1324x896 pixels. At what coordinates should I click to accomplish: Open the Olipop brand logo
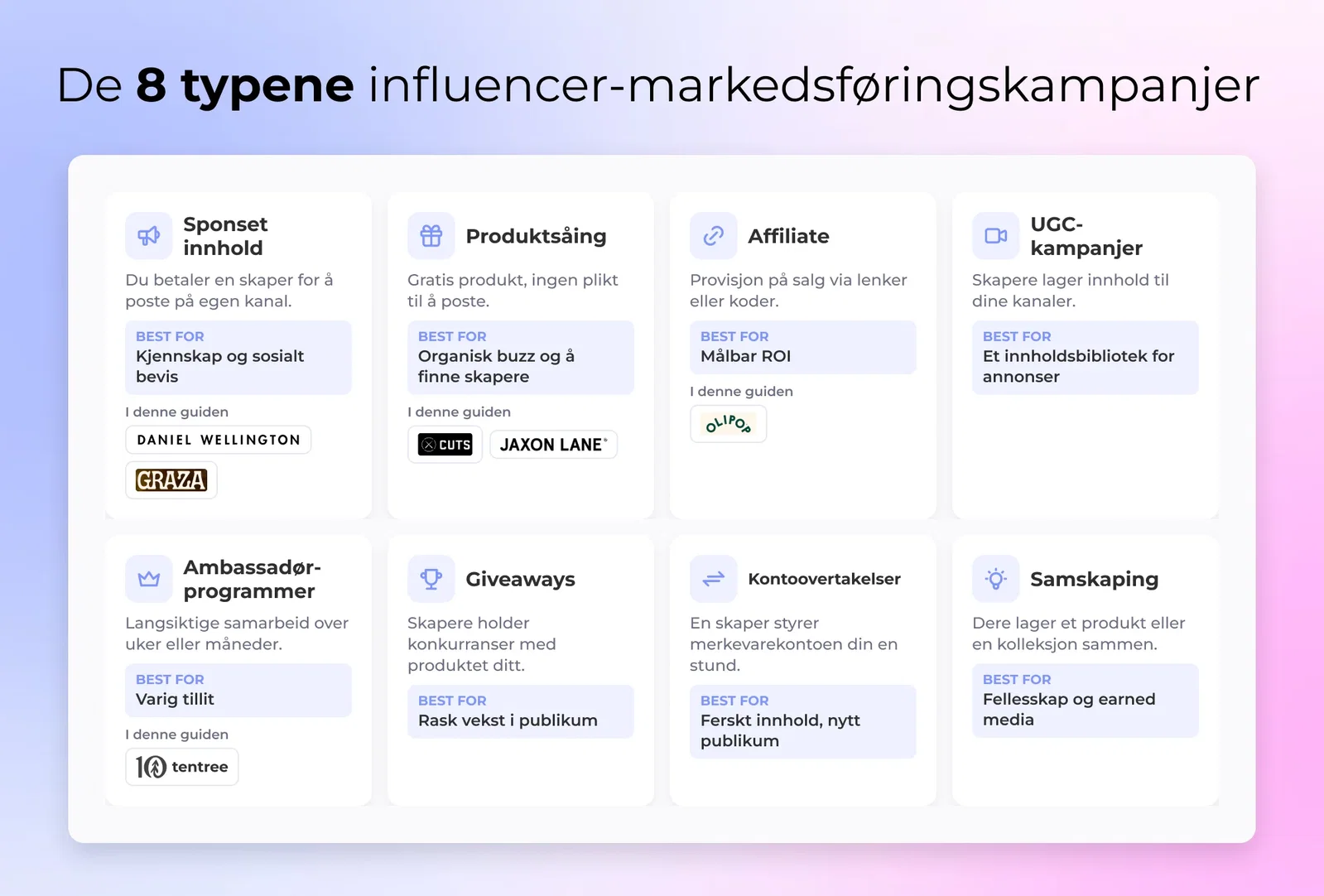(x=729, y=424)
